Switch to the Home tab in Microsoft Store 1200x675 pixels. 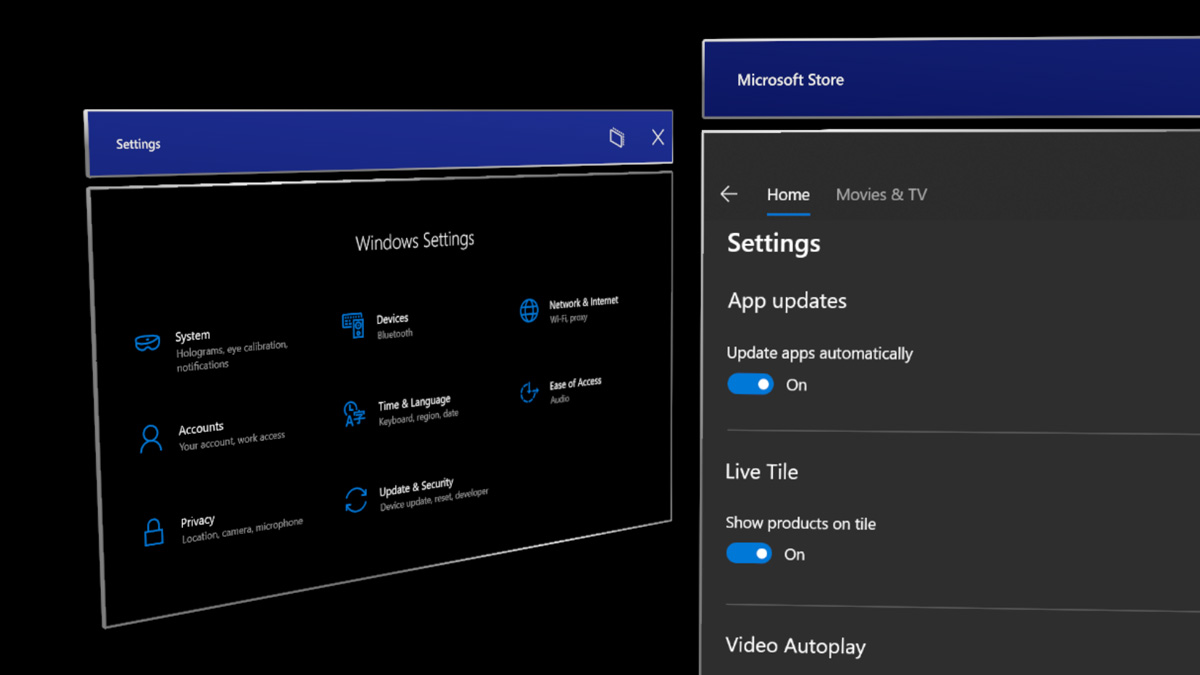[x=788, y=195]
